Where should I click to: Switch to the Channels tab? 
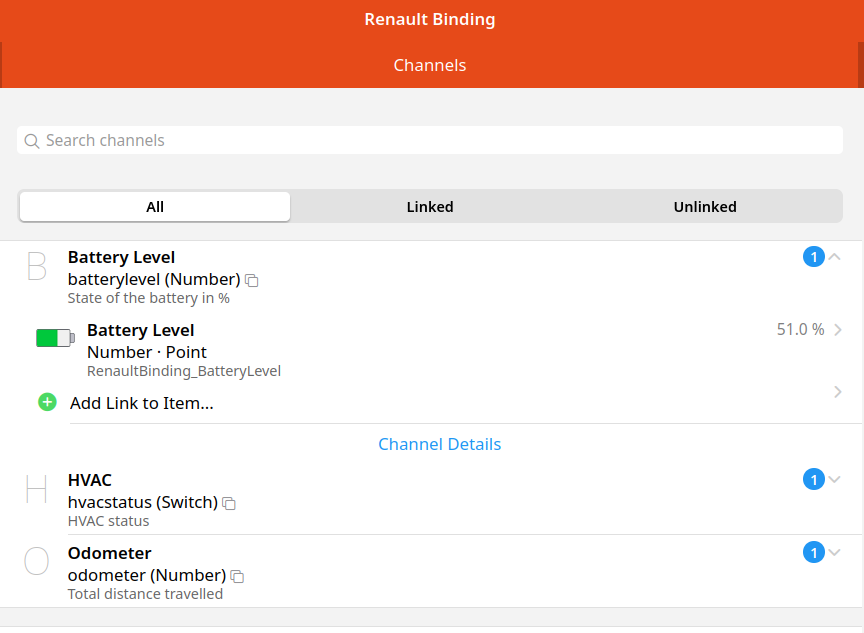[x=430, y=65]
